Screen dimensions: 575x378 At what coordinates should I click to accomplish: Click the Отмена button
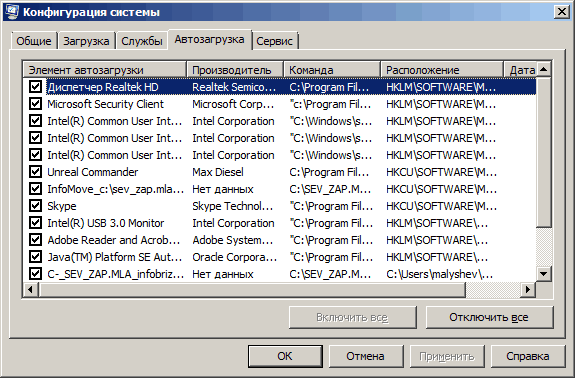365,356
